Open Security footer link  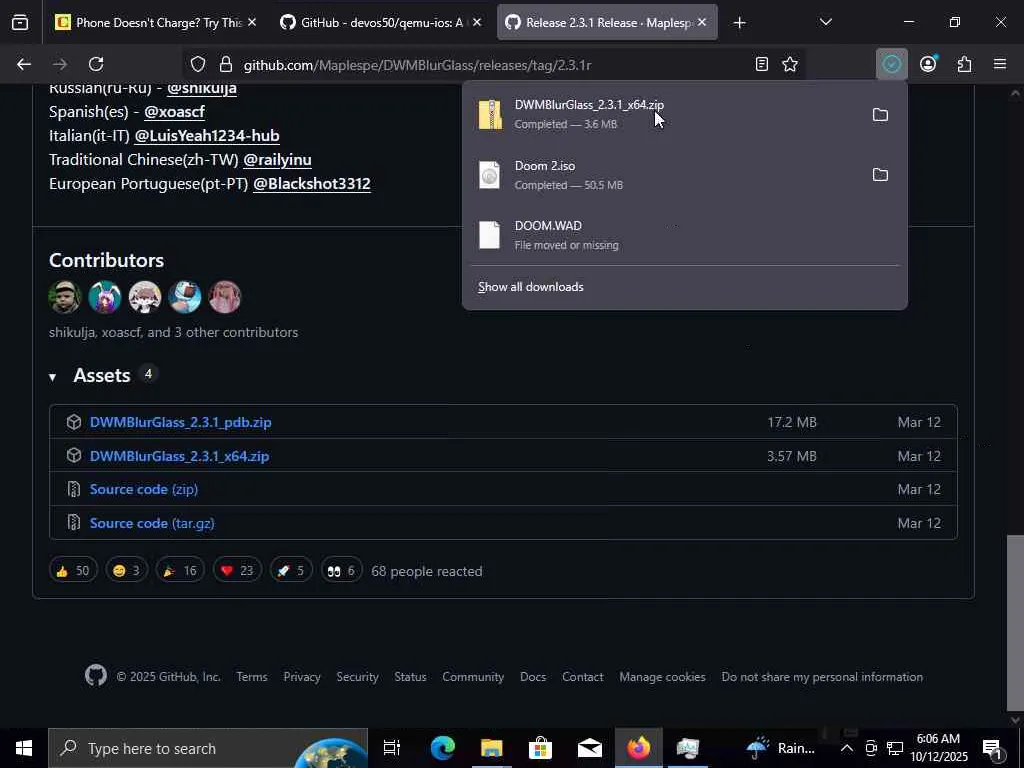357,677
